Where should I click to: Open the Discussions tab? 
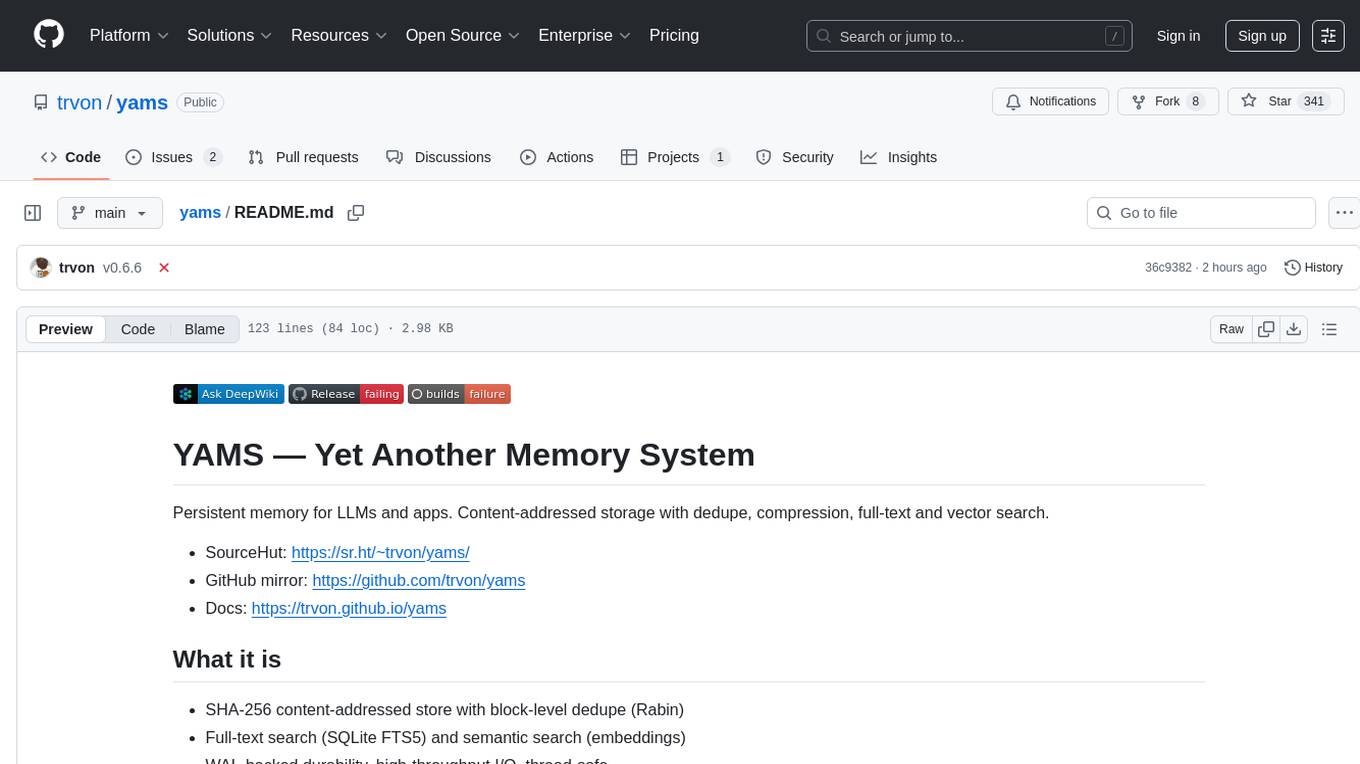pos(439,157)
